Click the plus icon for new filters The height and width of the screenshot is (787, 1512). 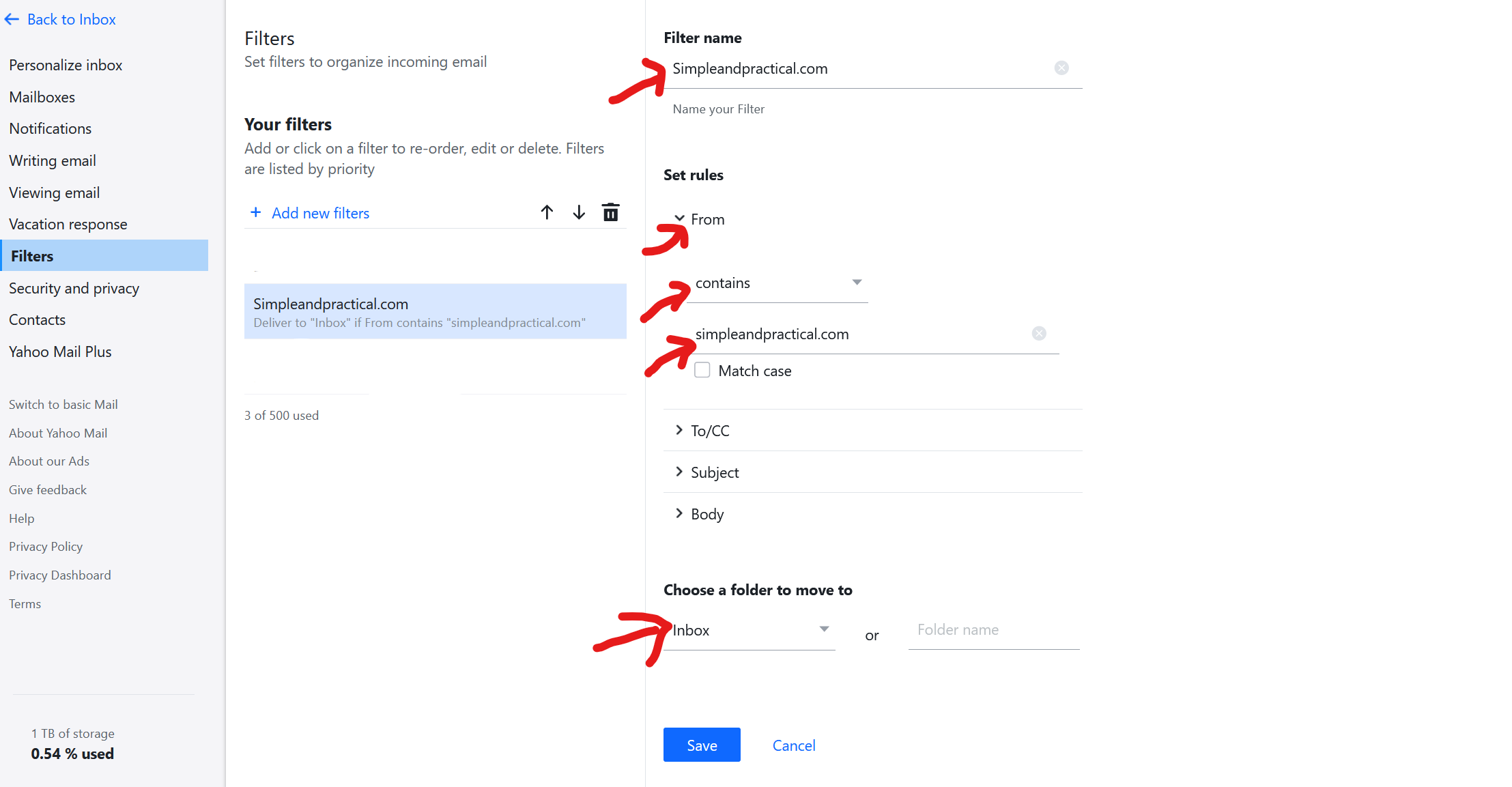256,212
